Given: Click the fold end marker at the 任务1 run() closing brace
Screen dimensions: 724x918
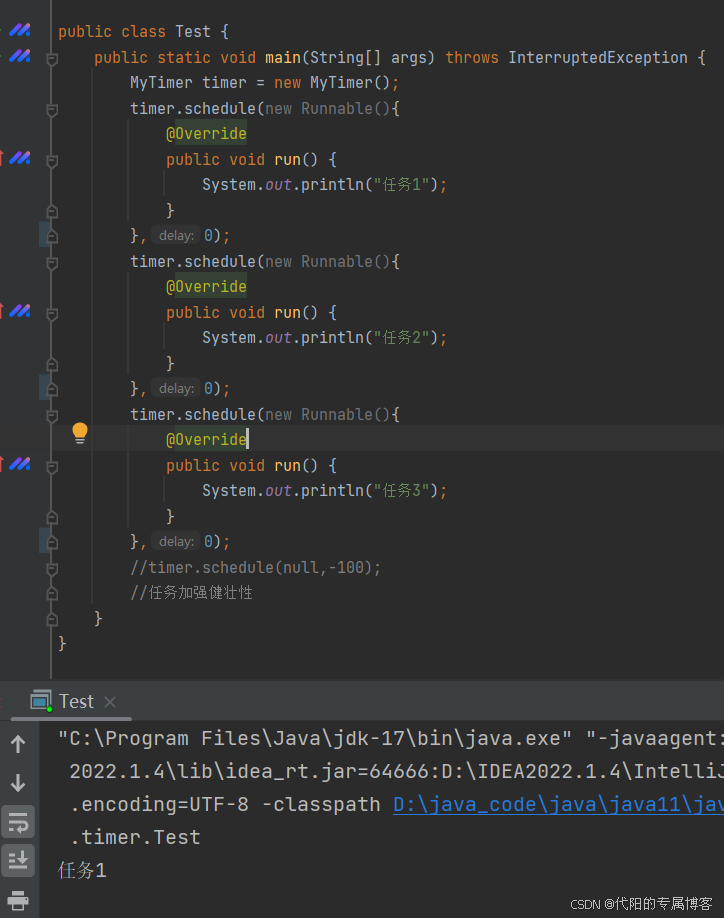Looking at the screenshot, I should (x=52, y=211).
